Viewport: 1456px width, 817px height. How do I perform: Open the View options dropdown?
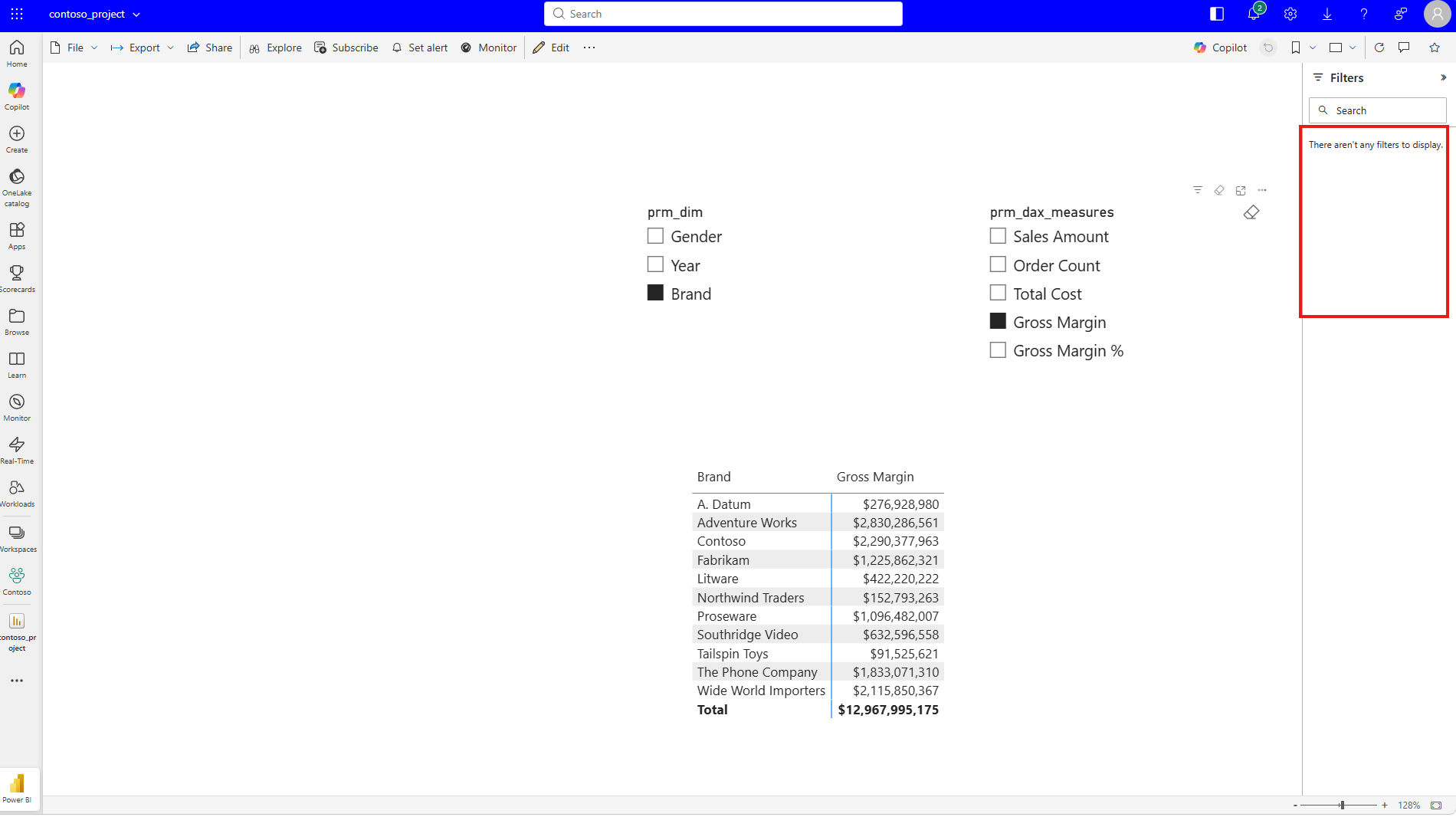pyautogui.click(x=1343, y=48)
